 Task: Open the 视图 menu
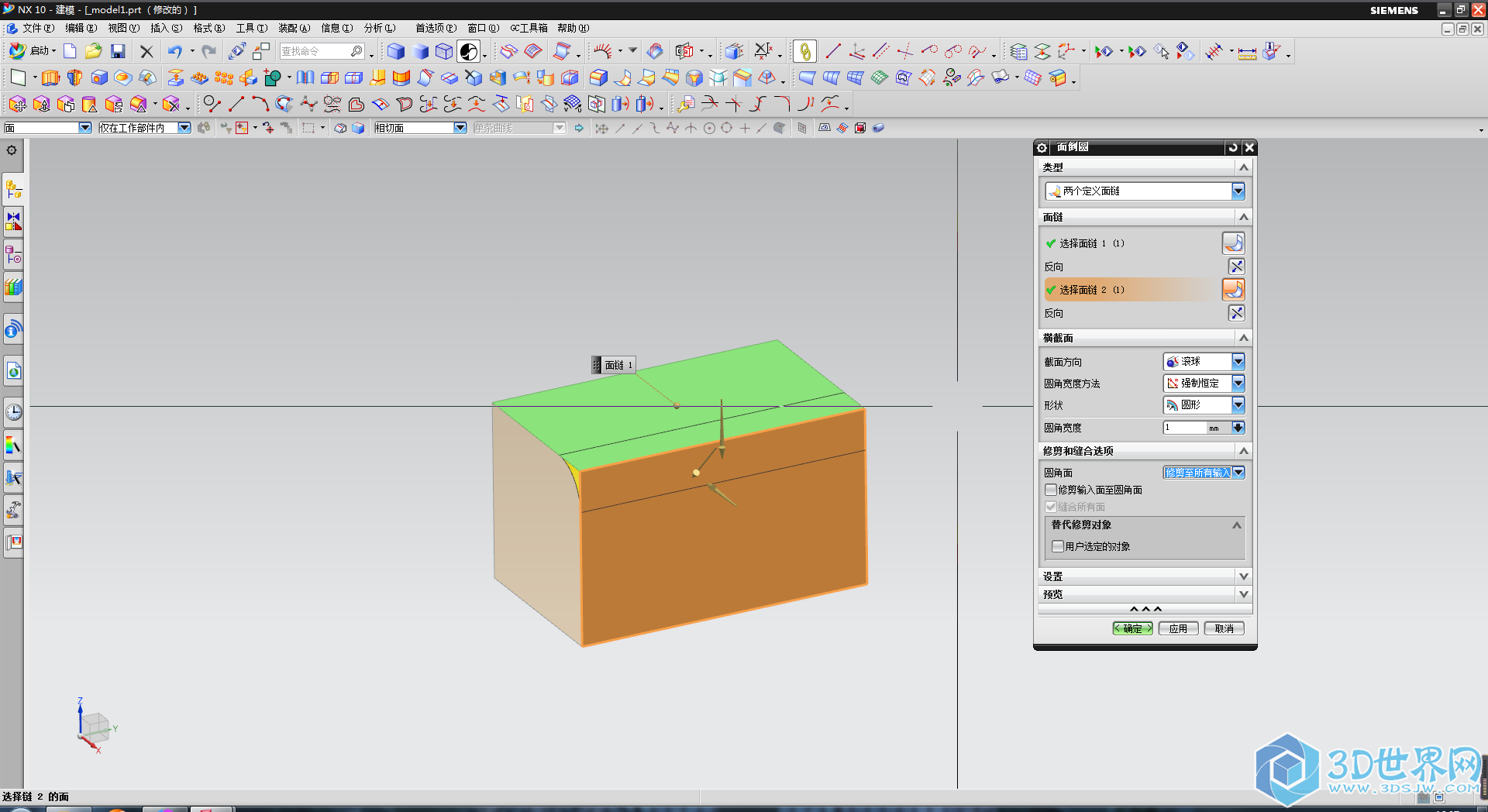(x=123, y=28)
